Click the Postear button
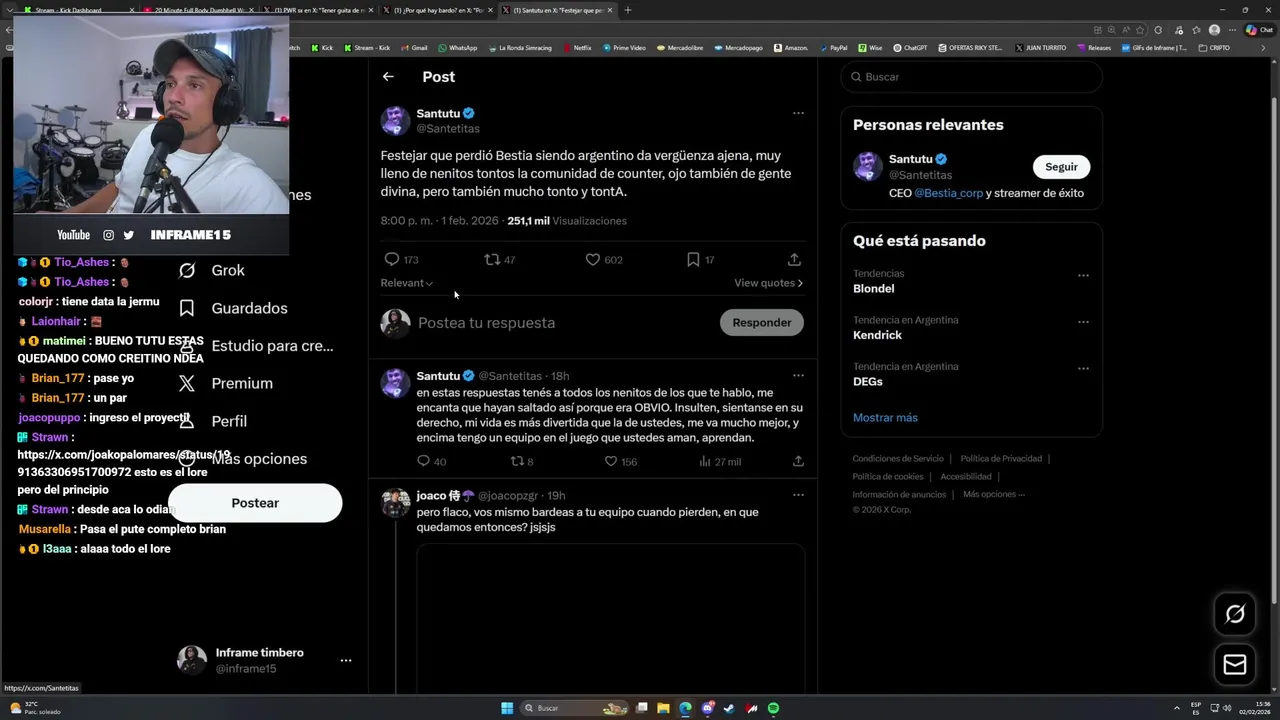The image size is (1280, 720). tap(255, 503)
